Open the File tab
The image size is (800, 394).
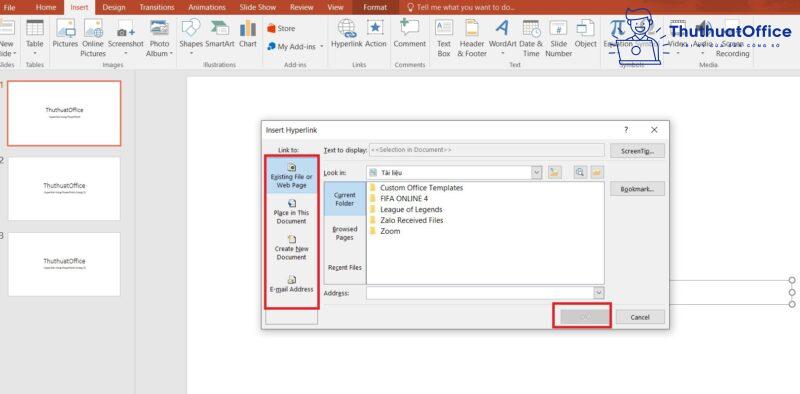(x=9, y=7)
